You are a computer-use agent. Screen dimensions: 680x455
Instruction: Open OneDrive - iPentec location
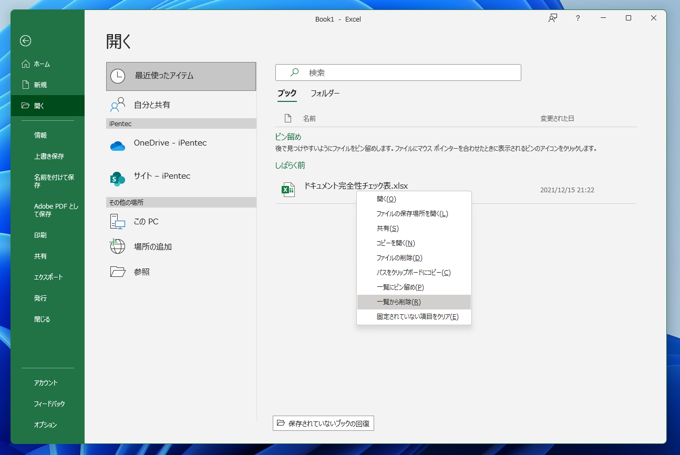click(x=181, y=144)
